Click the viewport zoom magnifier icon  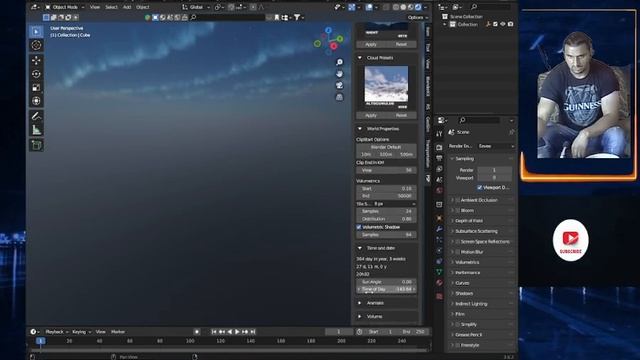coord(339,62)
